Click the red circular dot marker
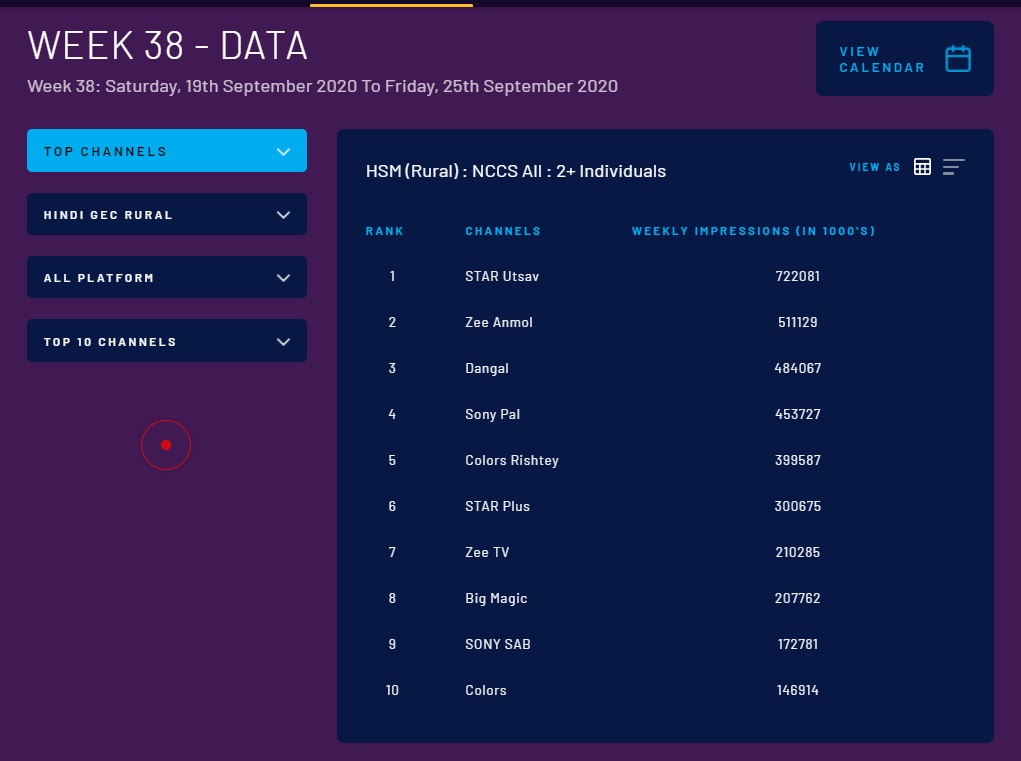This screenshot has width=1021, height=761. pos(166,445)
